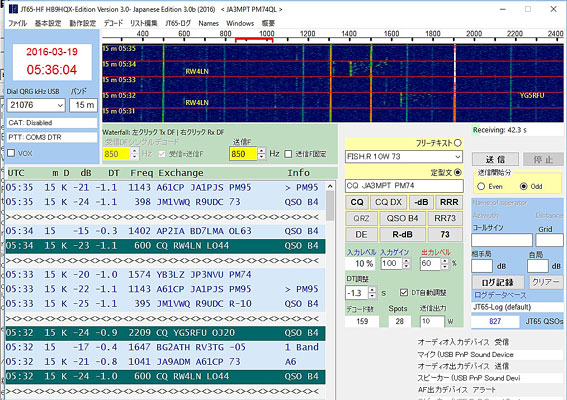Image resolution: width=567 pixels, height=400 pixels.
Task: Open the Windows menu
Action: 240,24
